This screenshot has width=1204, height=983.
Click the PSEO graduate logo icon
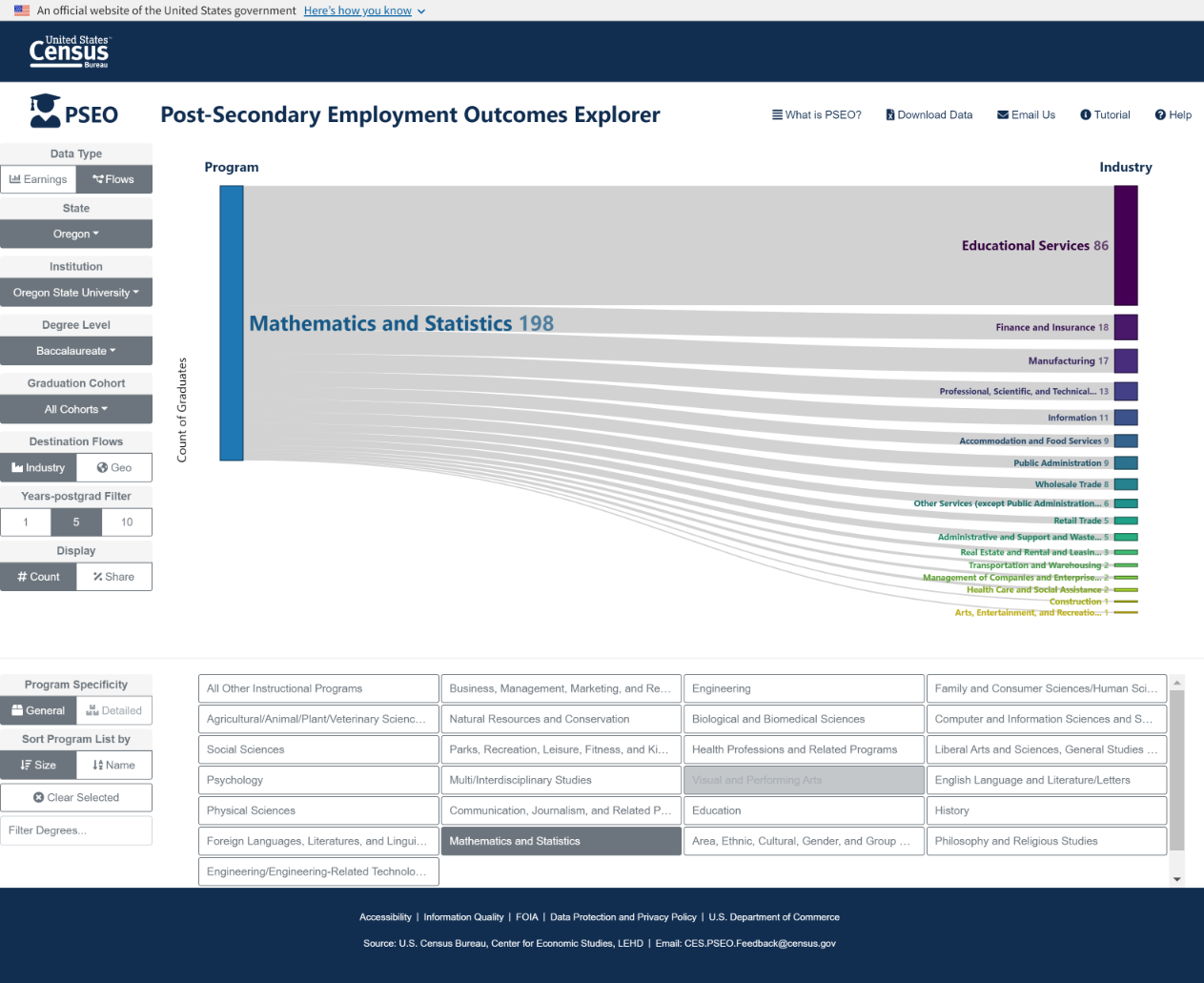tap(45, 112)
